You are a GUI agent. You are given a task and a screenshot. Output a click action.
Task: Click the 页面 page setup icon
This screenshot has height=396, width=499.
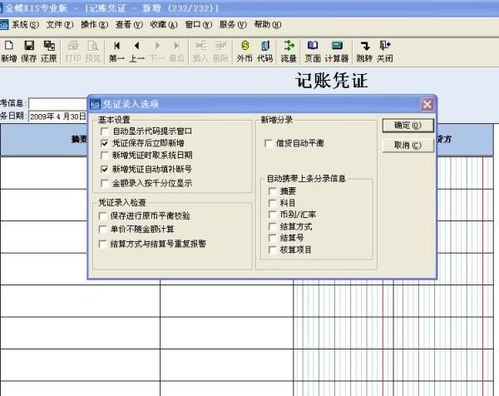pos(313,51)
